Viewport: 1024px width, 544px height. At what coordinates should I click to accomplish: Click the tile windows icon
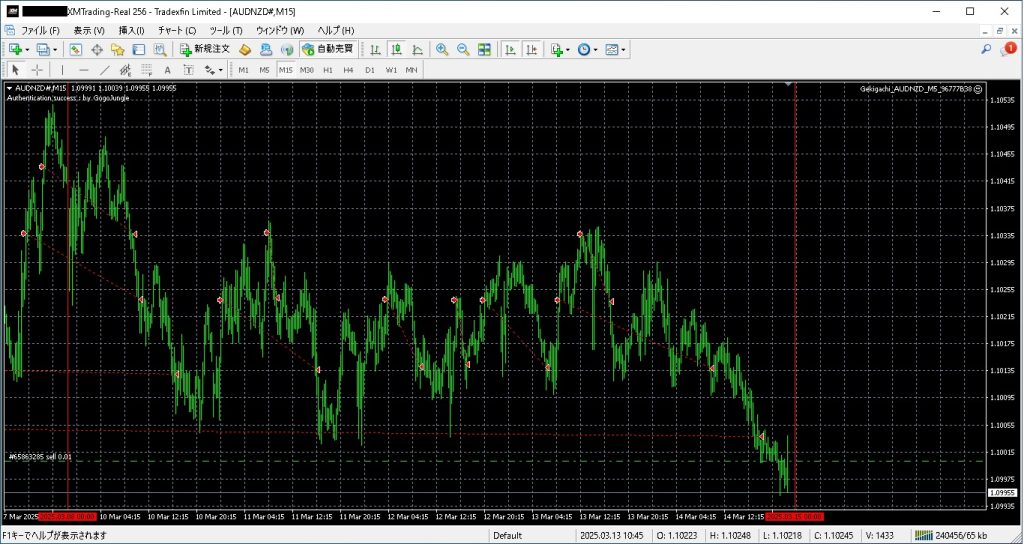(484, 49)
